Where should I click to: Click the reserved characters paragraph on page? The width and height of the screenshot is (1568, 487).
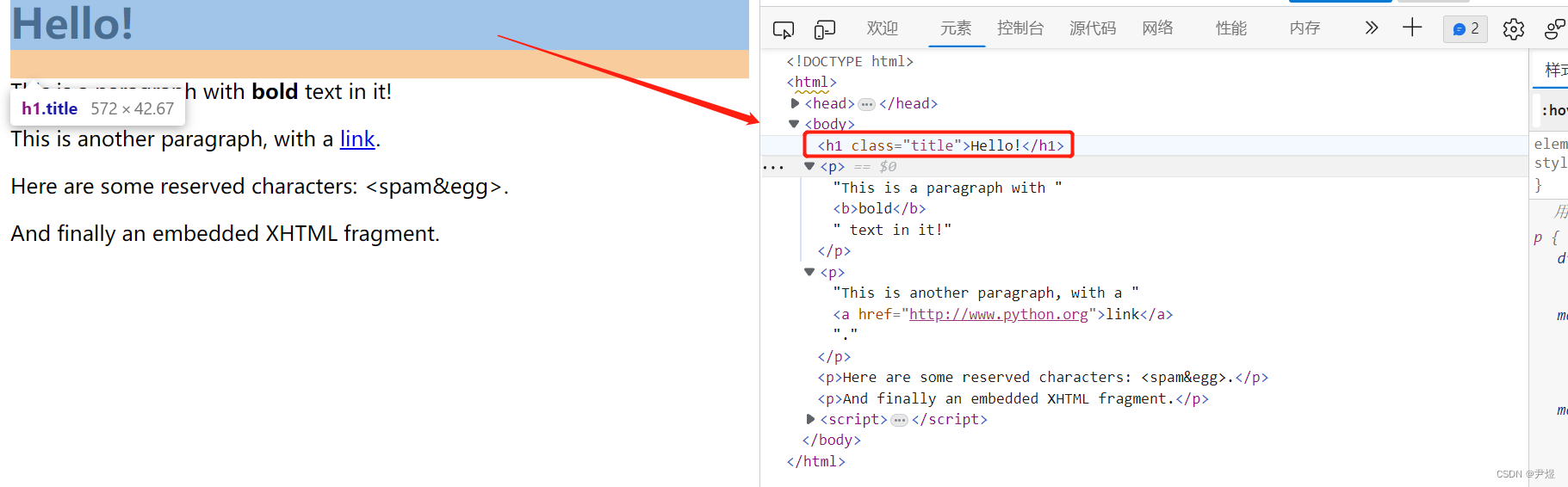coord(259,187)
